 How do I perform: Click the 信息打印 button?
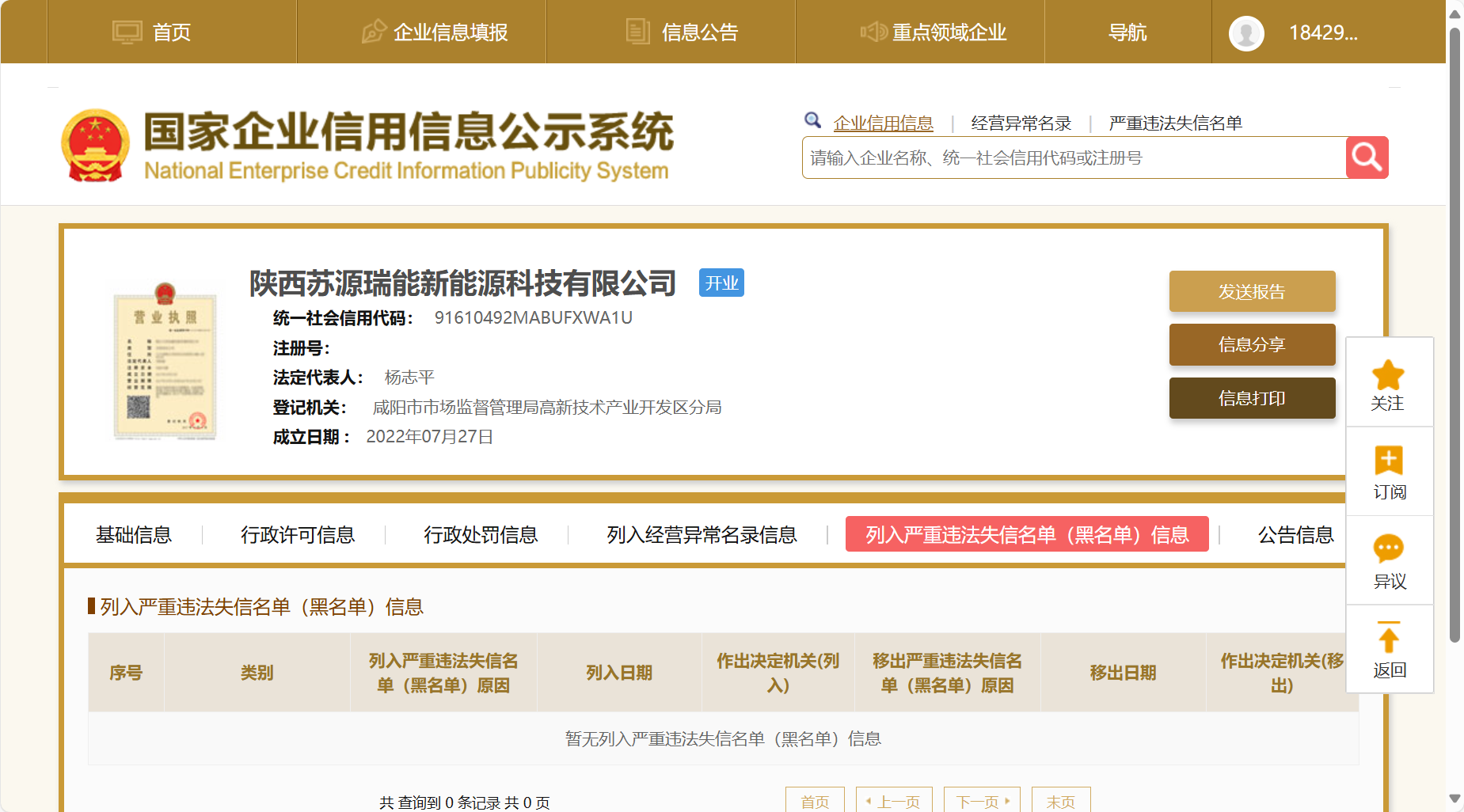click(x=1252, y=398)
